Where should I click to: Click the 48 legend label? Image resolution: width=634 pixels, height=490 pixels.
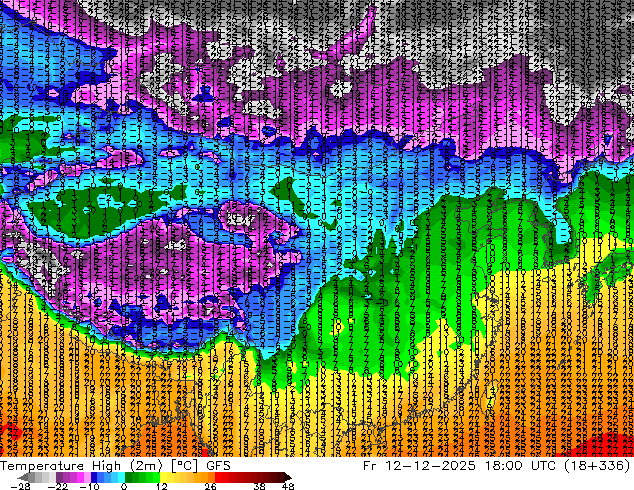288,486
